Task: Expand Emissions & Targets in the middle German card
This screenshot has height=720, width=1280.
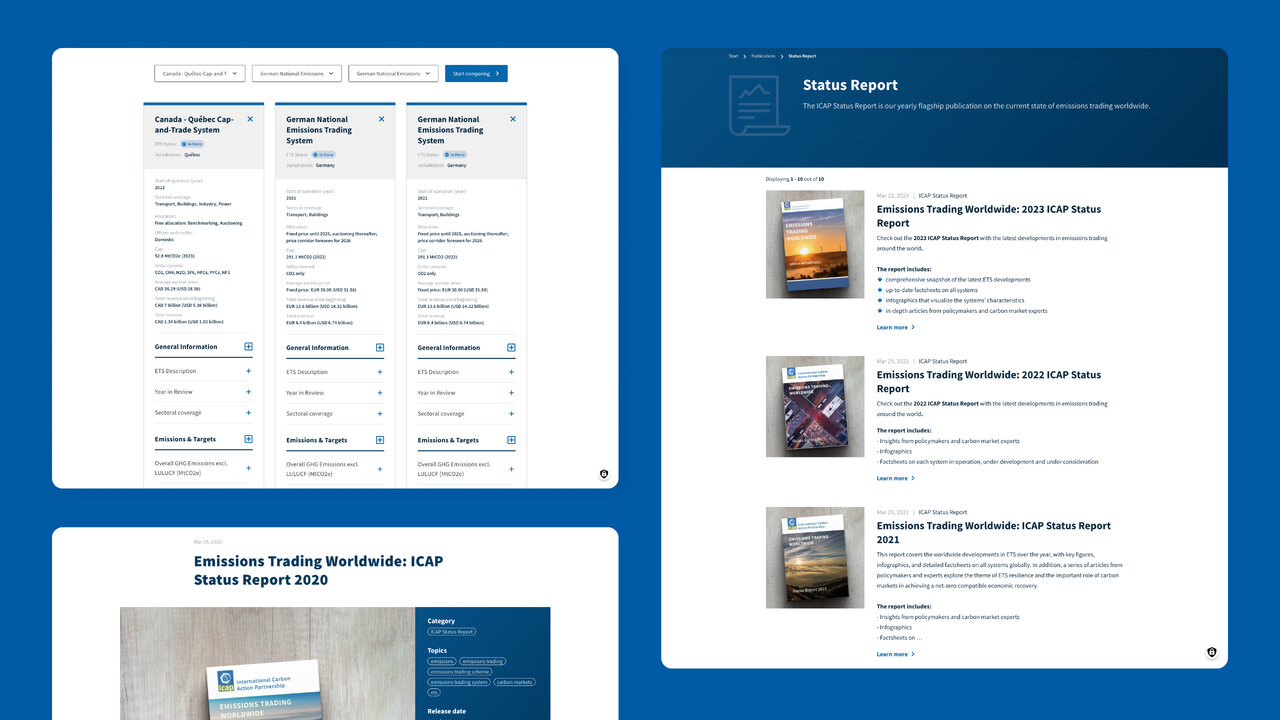Action: (x=380, y=440)
